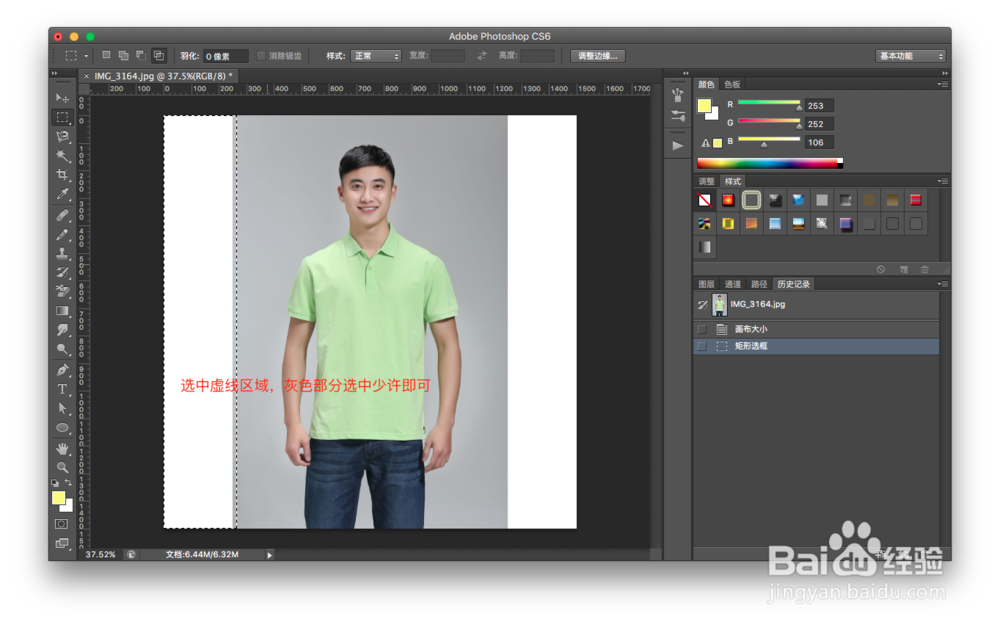Click the delete style trash button
The image size is (1000, 627).
[x=924, y=269]
